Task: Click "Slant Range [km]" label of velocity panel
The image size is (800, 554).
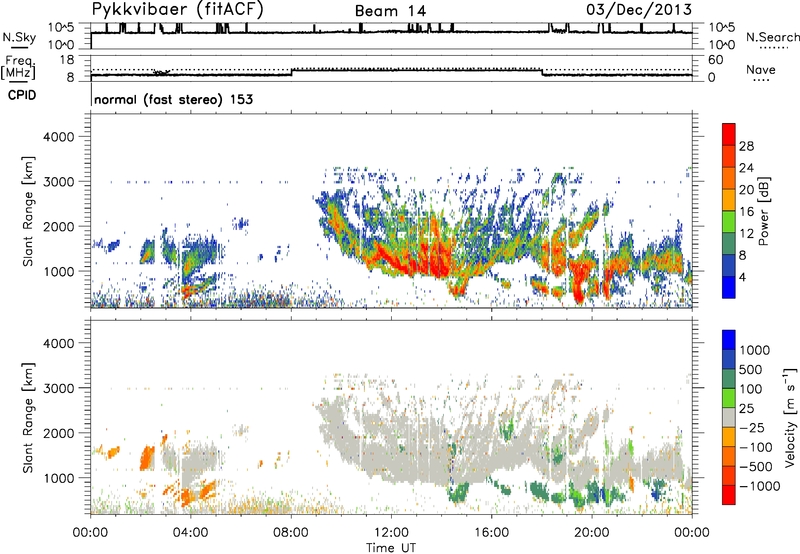Action: tap(28, 418)
